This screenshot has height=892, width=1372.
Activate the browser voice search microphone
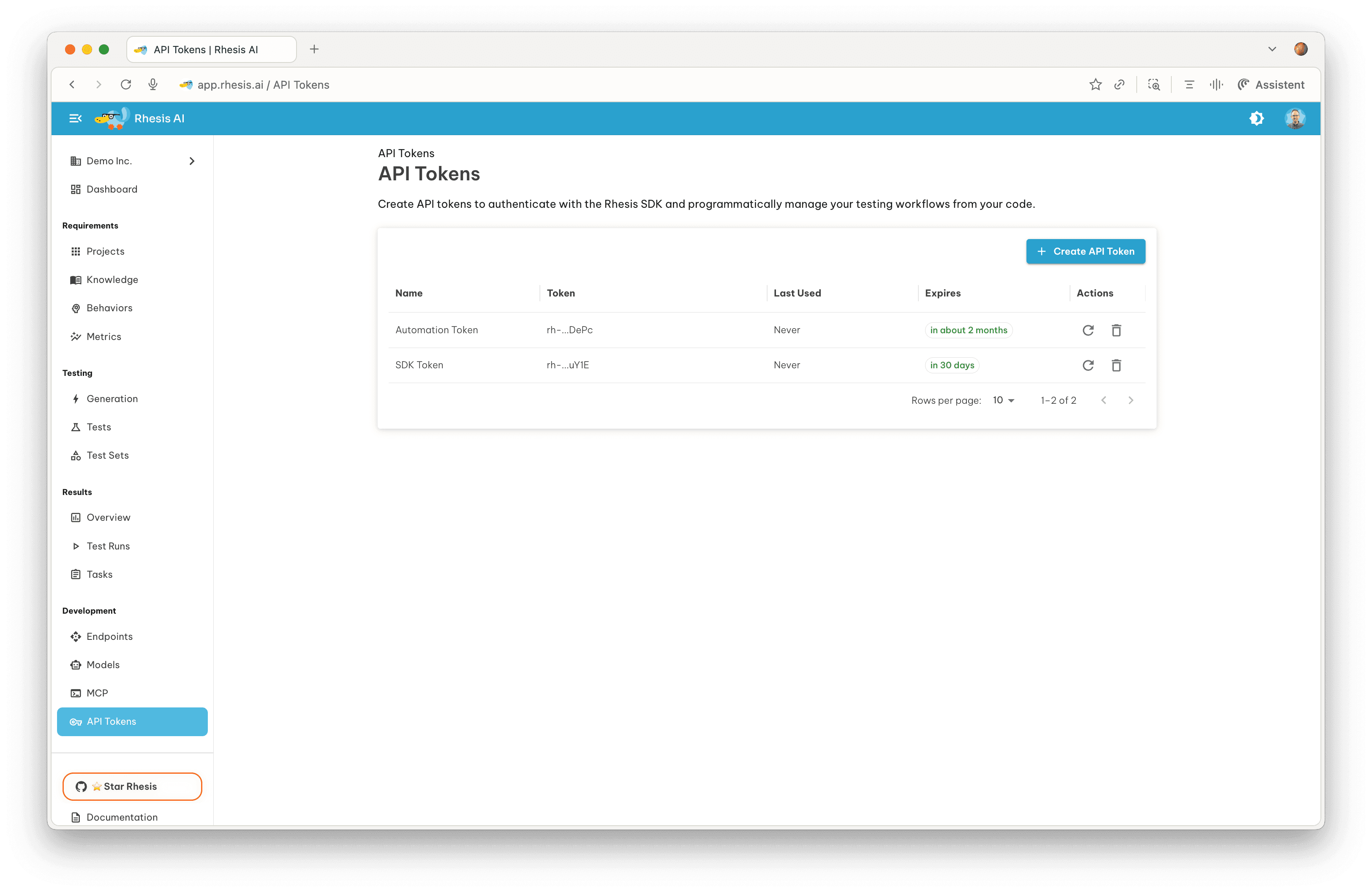pyautogui.click(x=152, y=84)
